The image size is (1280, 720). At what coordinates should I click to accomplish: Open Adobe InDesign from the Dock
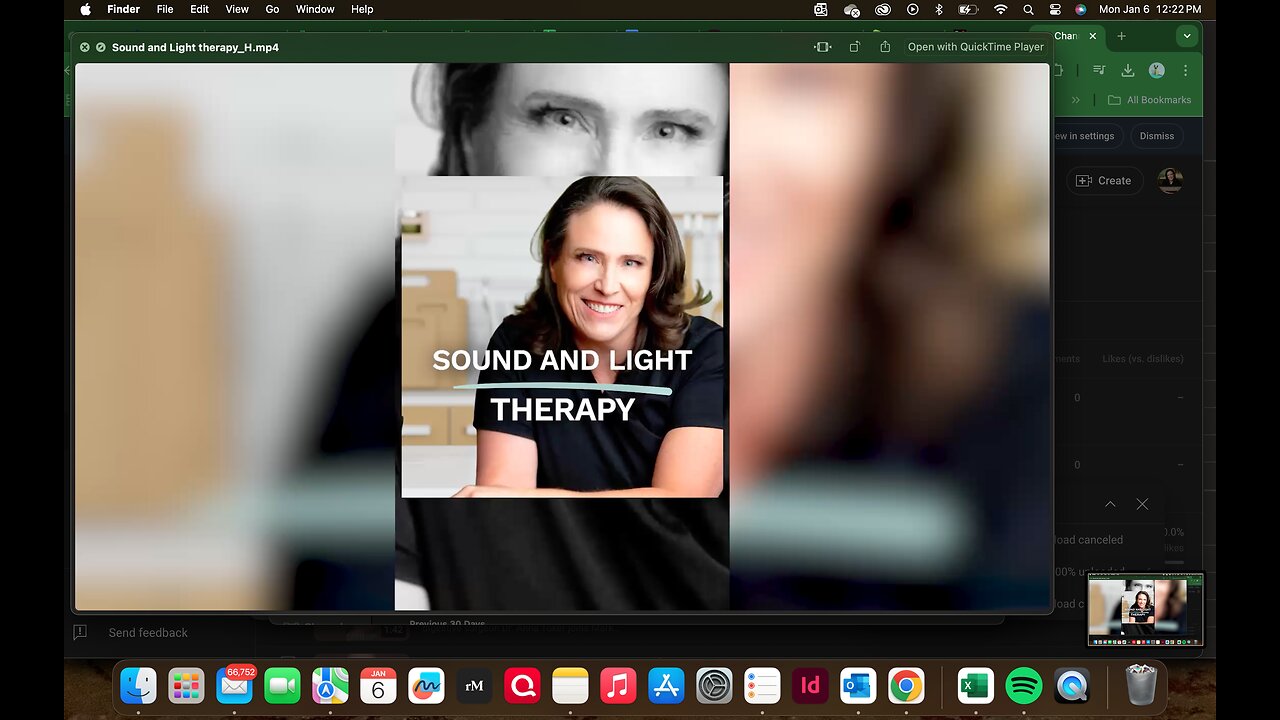click(810, 686)
